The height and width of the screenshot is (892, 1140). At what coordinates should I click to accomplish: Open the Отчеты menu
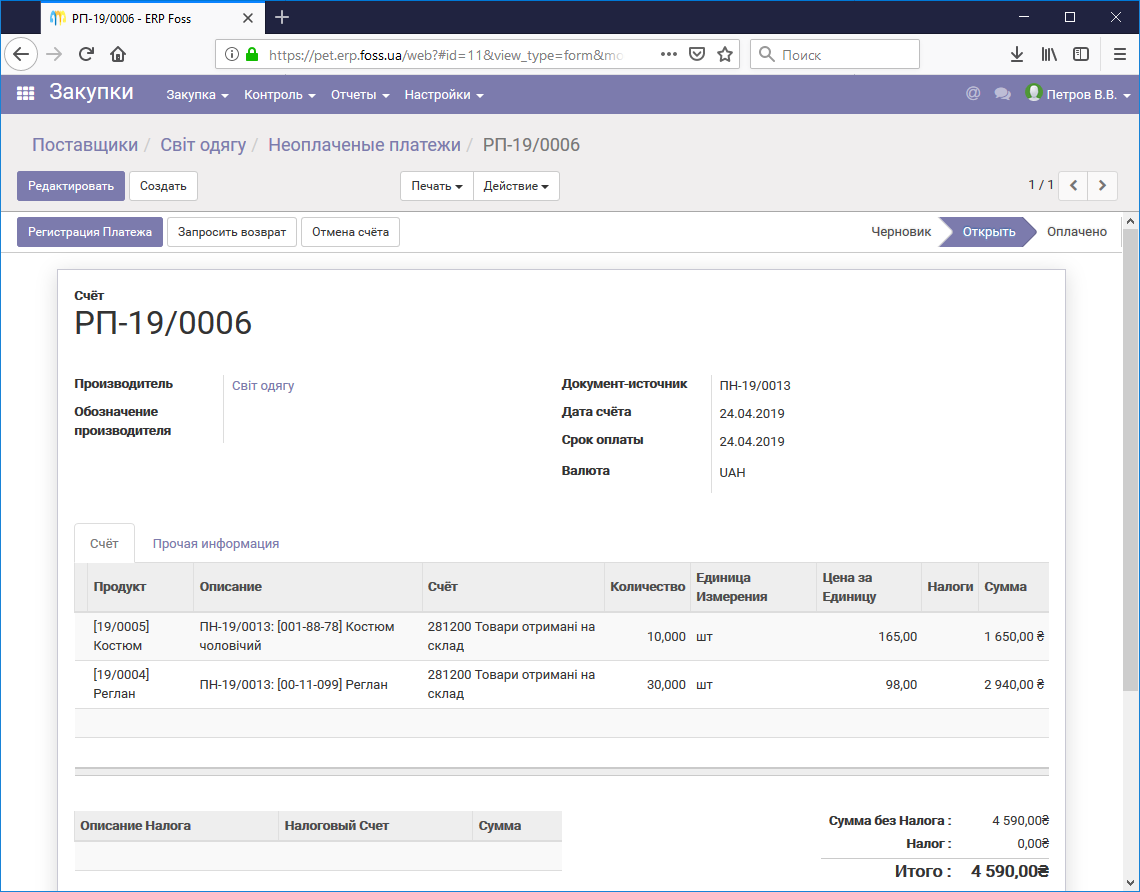(360, 95)
